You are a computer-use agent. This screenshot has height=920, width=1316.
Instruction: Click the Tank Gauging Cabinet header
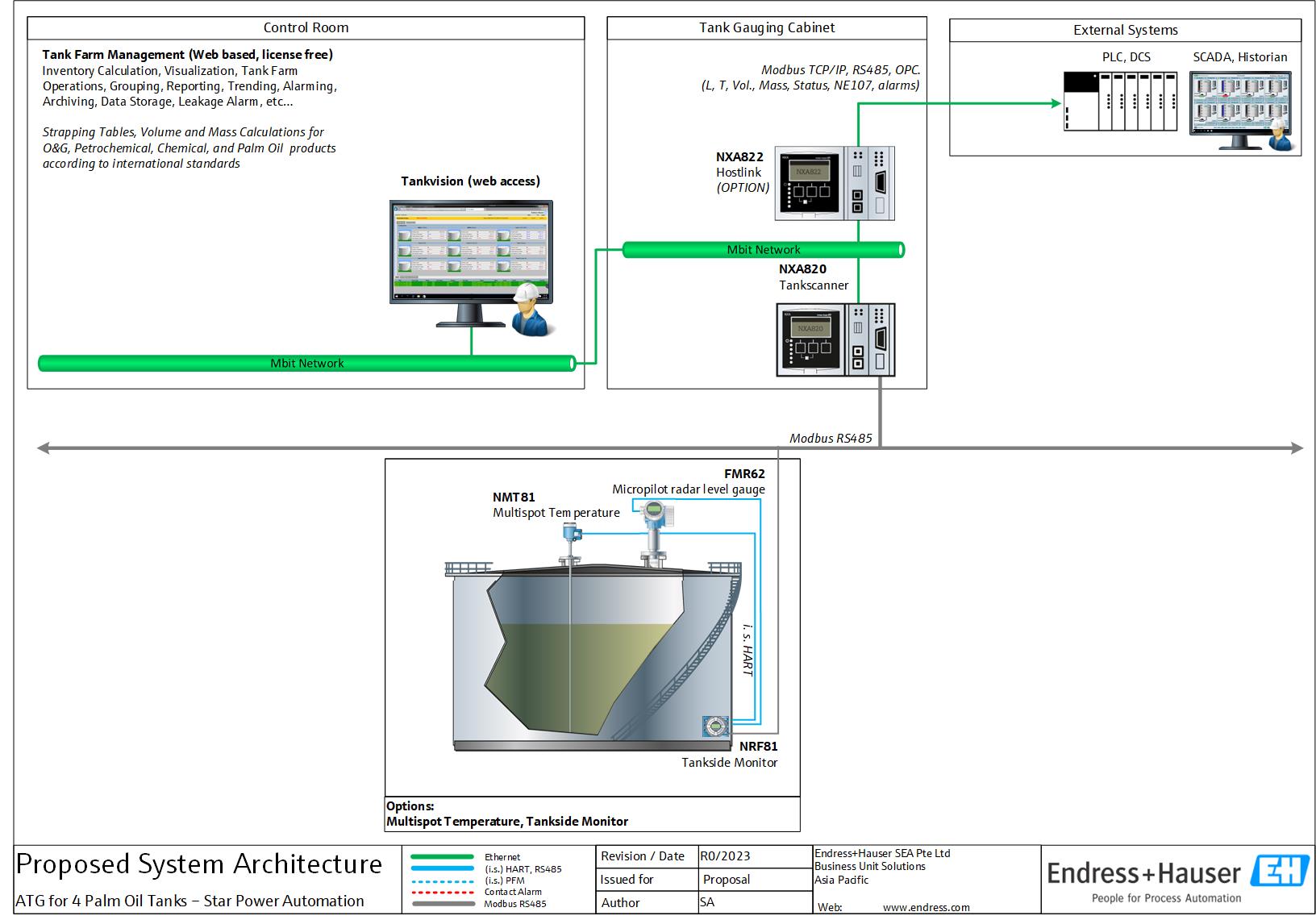point(767,27)
